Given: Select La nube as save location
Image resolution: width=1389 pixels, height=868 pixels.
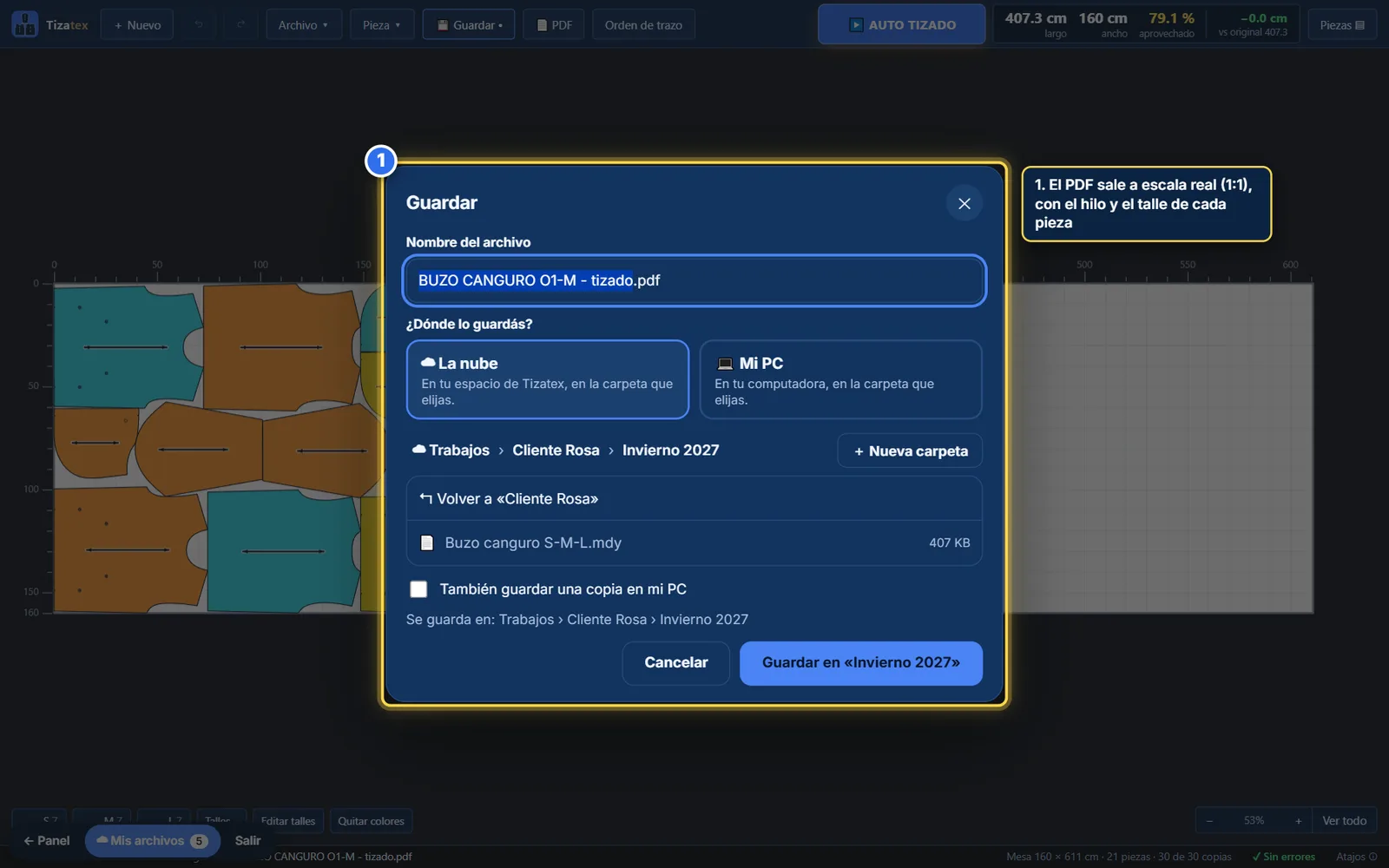Looking at the screenshot, I should click(548, 379).
